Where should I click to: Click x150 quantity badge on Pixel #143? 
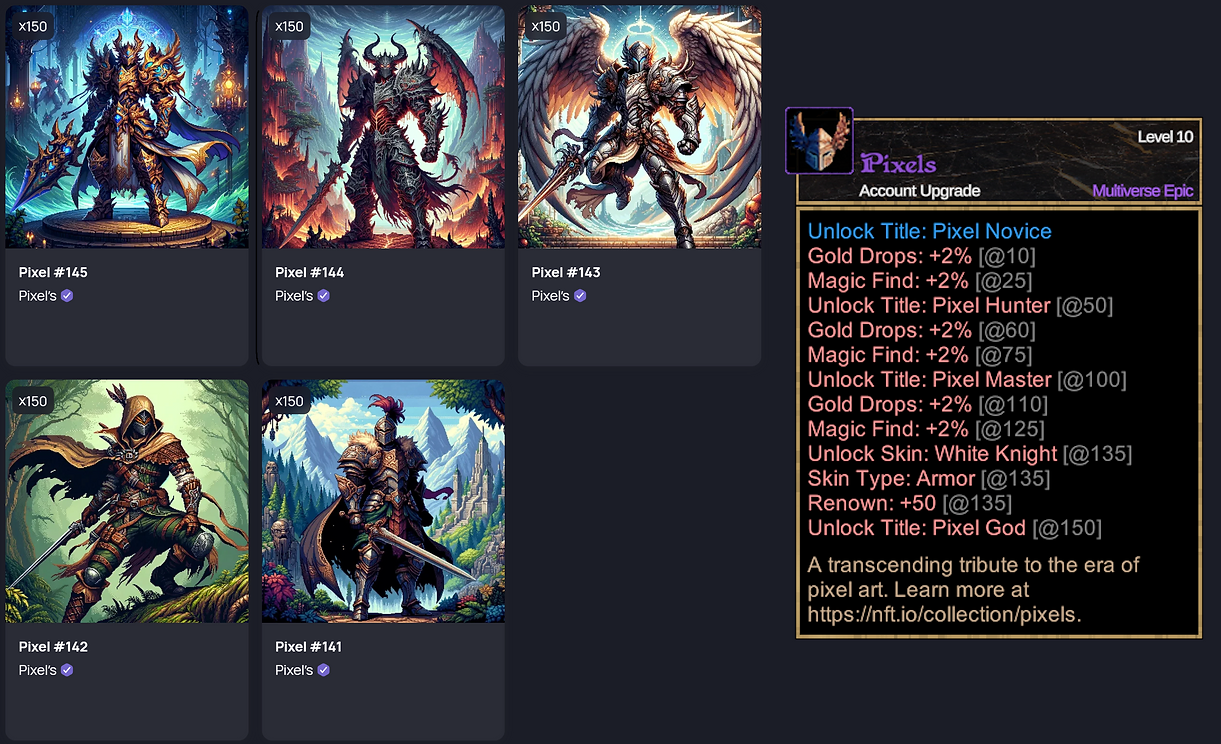(546, 26)
